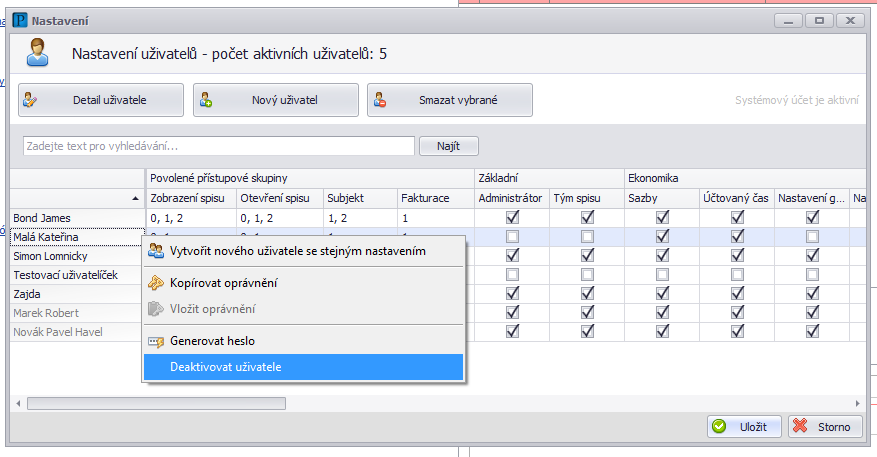Toggle Tým spisu checkbox for Malá Kateřina

click(587, 236)
